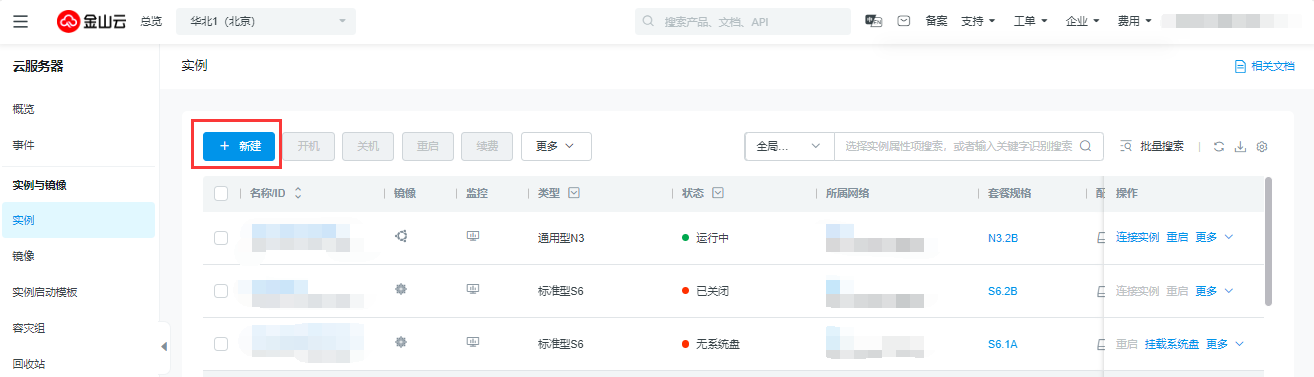Open monitoring for the 无系统盘 instance
Viewport: 1314px width, 377px height.
[474, 343]
